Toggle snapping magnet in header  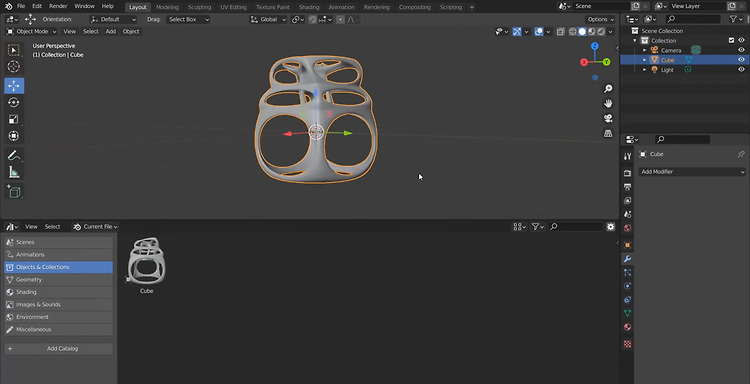click(312, 20)
